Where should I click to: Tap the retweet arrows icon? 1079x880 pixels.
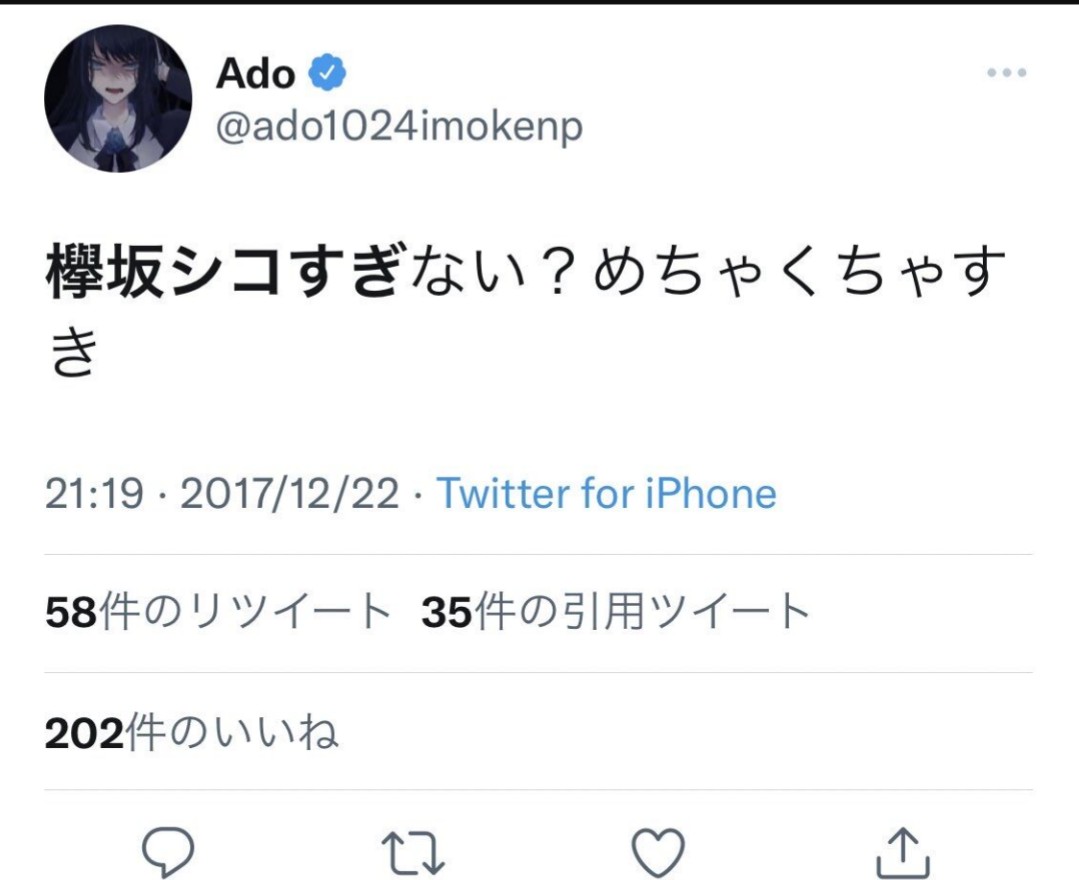coord(414,853)
